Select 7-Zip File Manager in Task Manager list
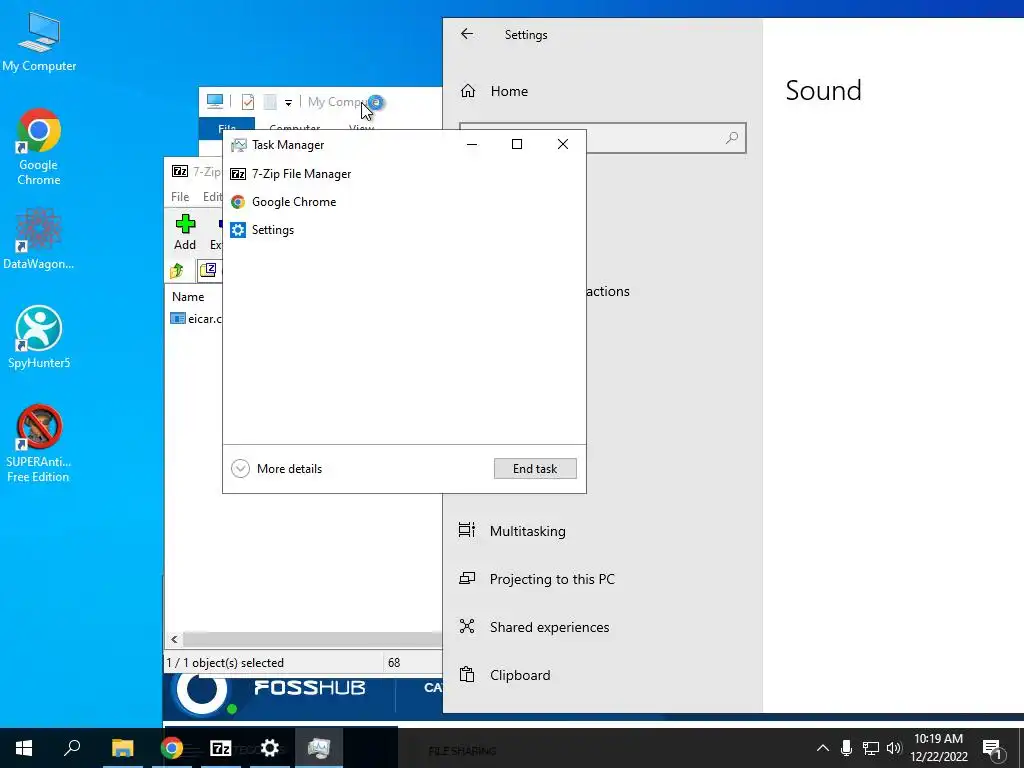The height and width of the screenshot is (768, 1024). 404,174
